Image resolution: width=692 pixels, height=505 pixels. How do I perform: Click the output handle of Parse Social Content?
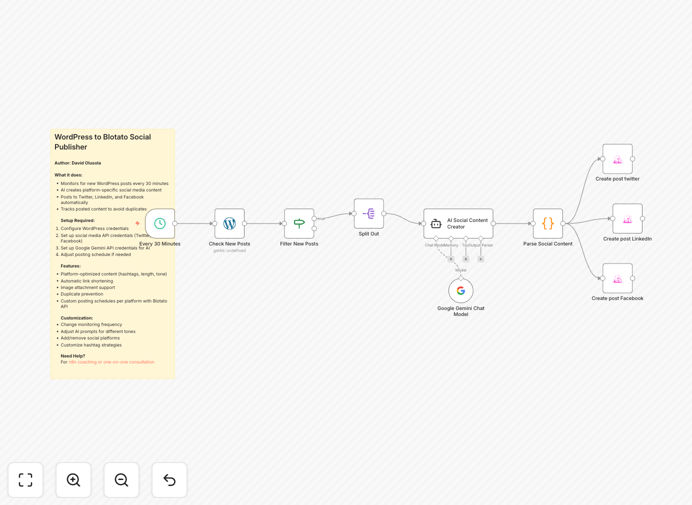(x=563, y=223)
